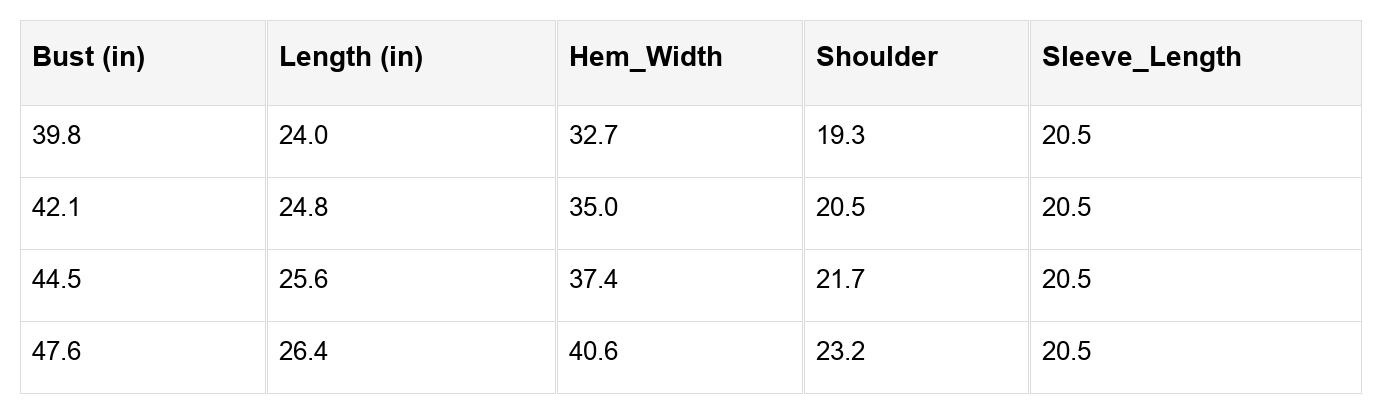Click the 40.6 hem width cell
This screenshot has width=1381, height=413.
[593, 352]
